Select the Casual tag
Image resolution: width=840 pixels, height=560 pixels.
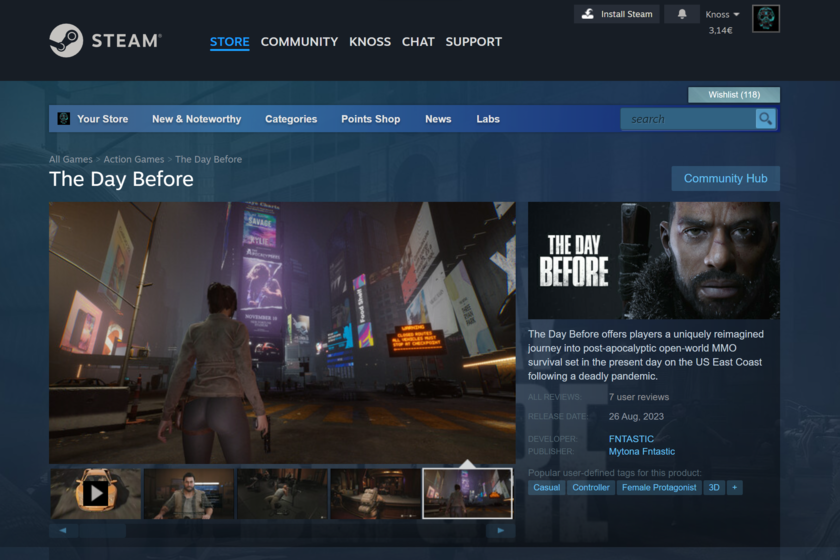click(x=546, y=487)
